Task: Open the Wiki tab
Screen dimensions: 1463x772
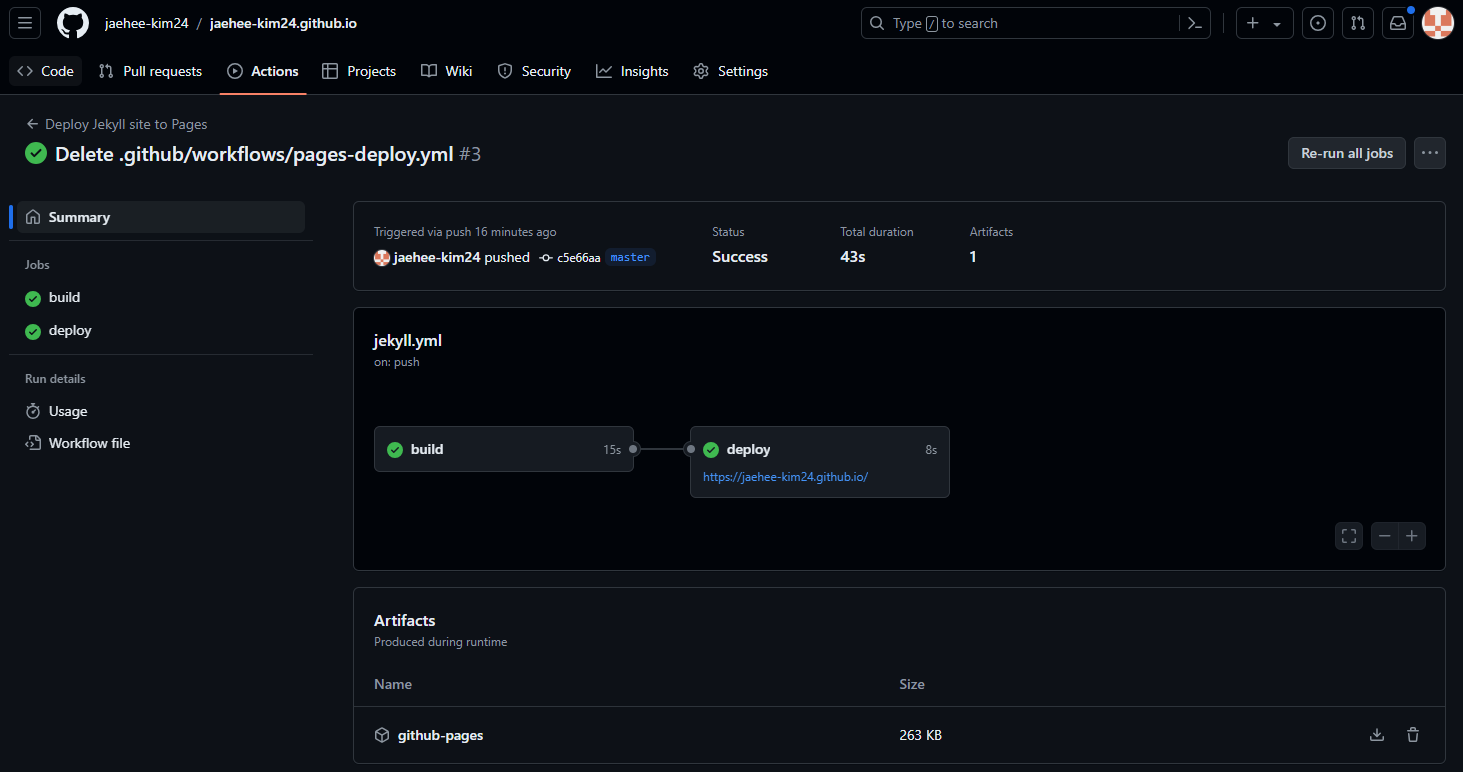Action: click(x=447, y=71)
